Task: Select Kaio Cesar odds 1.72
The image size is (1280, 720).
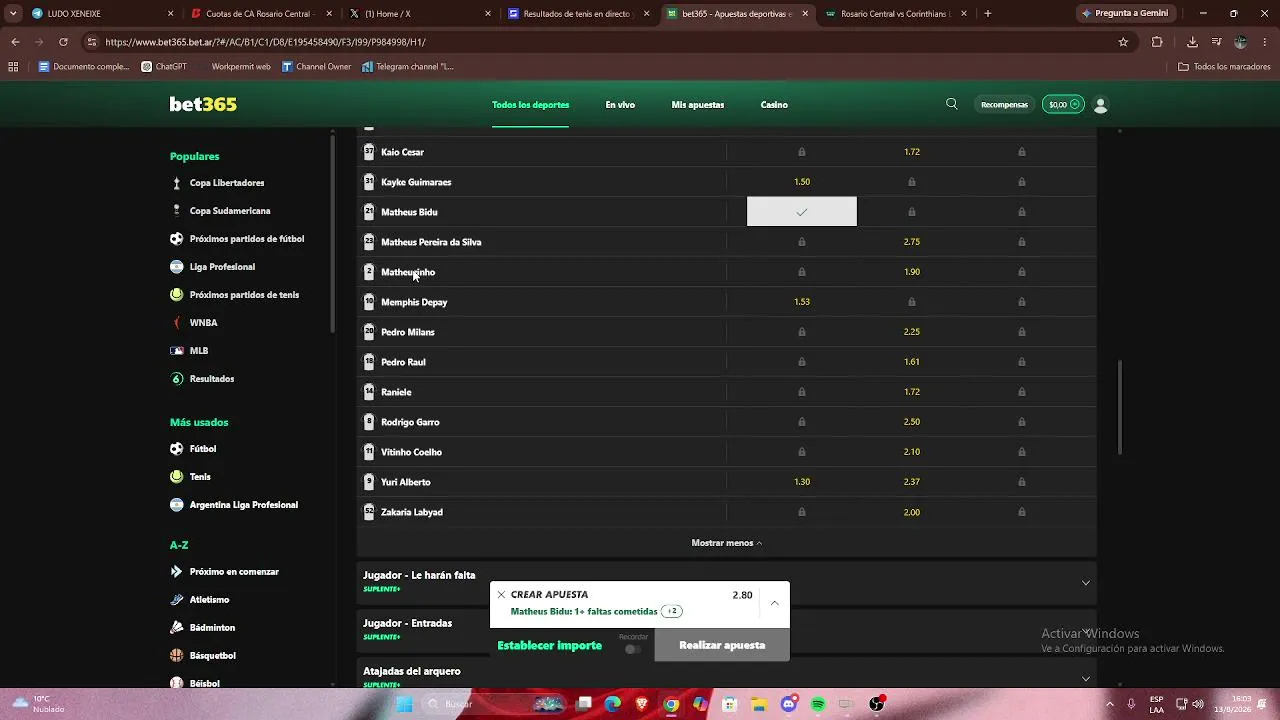Action: coord(912,152)
